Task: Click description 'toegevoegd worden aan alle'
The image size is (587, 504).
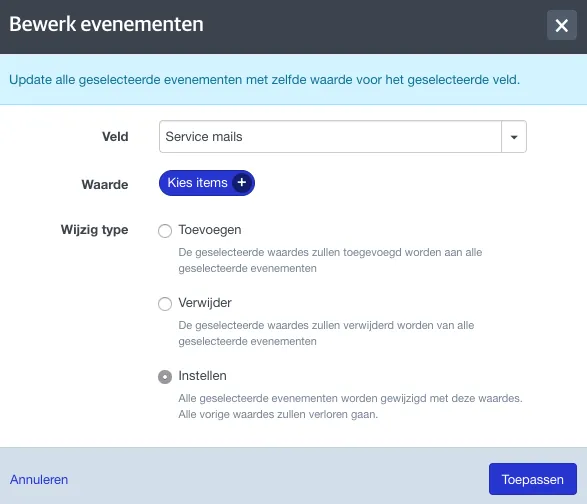Action: (413, 252)
